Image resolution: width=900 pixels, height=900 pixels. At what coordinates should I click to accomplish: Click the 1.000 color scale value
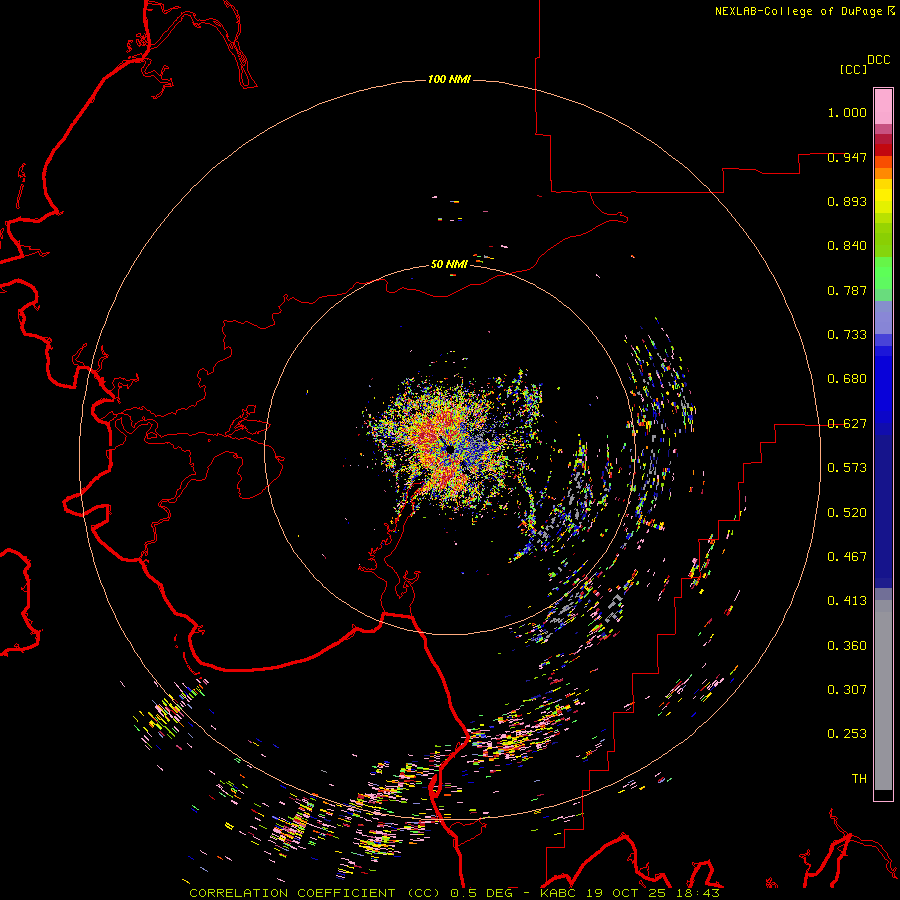point(847,112)
